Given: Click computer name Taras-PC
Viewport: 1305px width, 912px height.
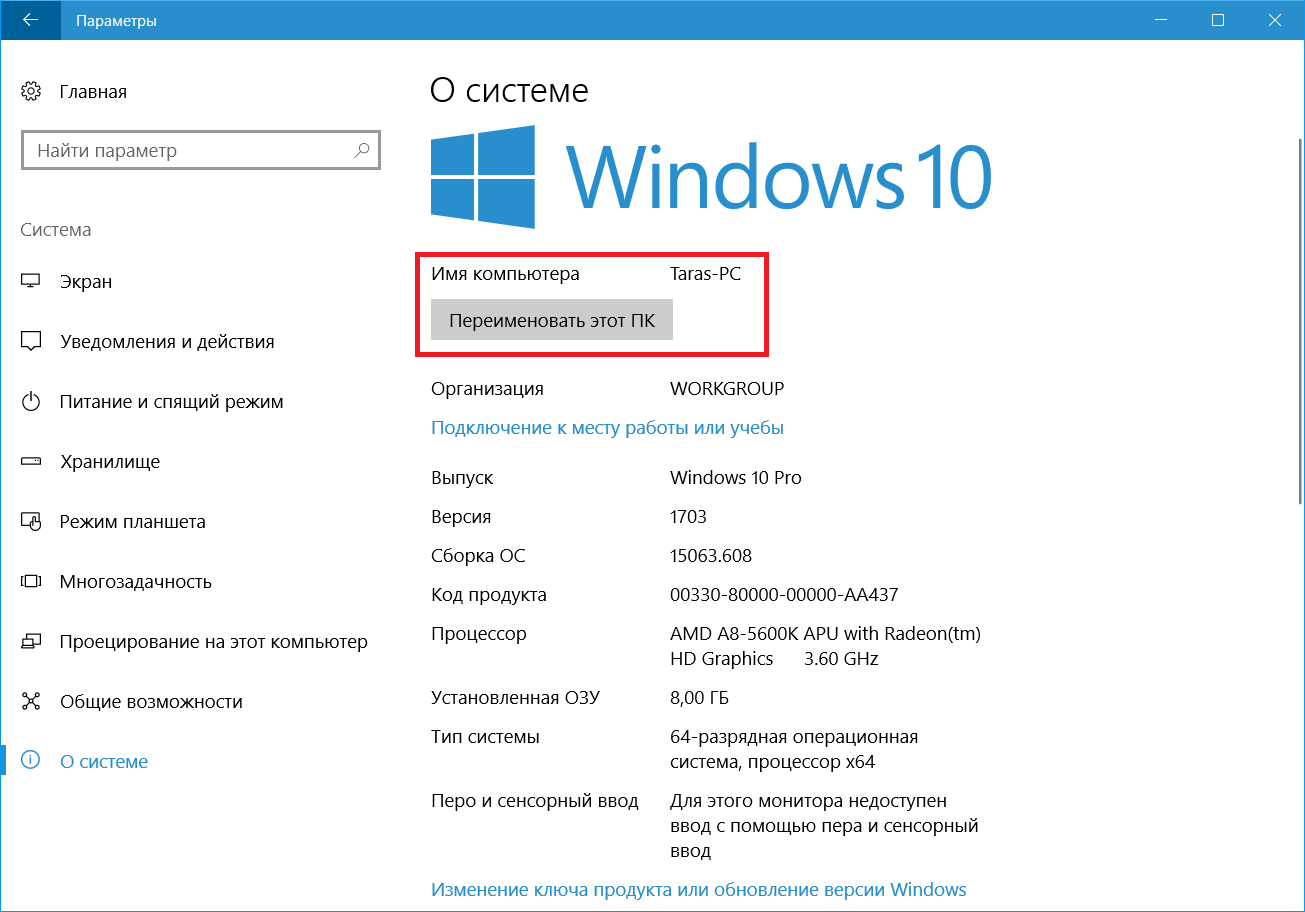Looking at the screenshot, I should click(706, 273).
